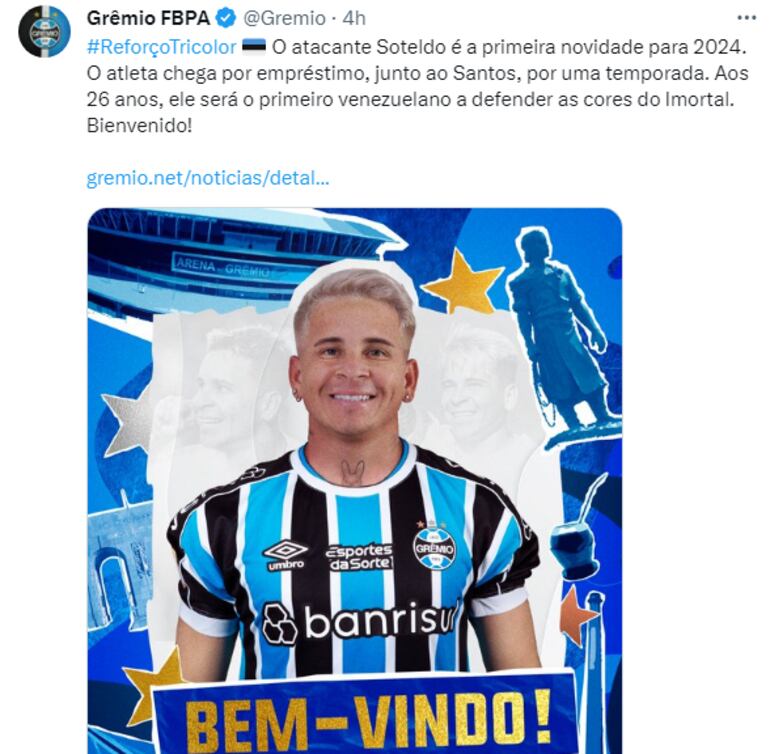Open the #ReforçoTricolor hashtag

(162, 47)
